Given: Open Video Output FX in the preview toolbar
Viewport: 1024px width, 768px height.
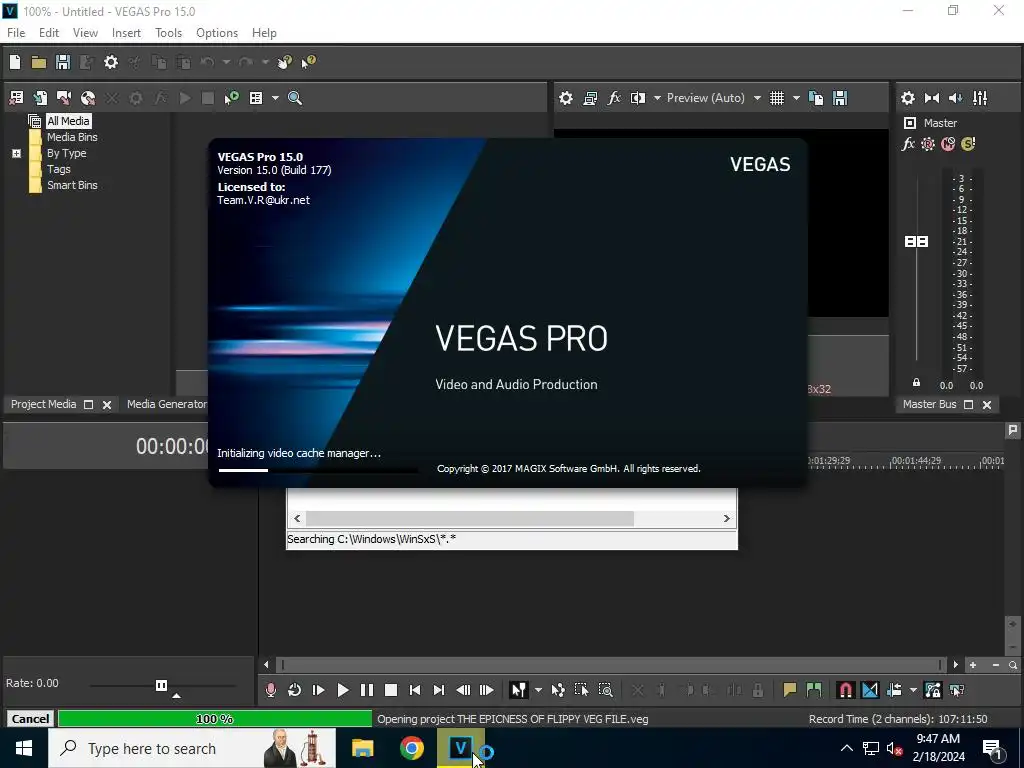Looking at the screenshot, I should tap(614, 98).
